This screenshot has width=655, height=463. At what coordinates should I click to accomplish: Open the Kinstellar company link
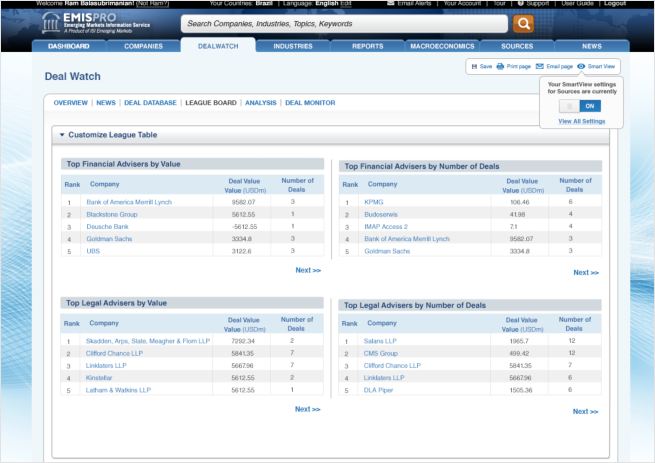pyautogui.click(x=99, y=378)
